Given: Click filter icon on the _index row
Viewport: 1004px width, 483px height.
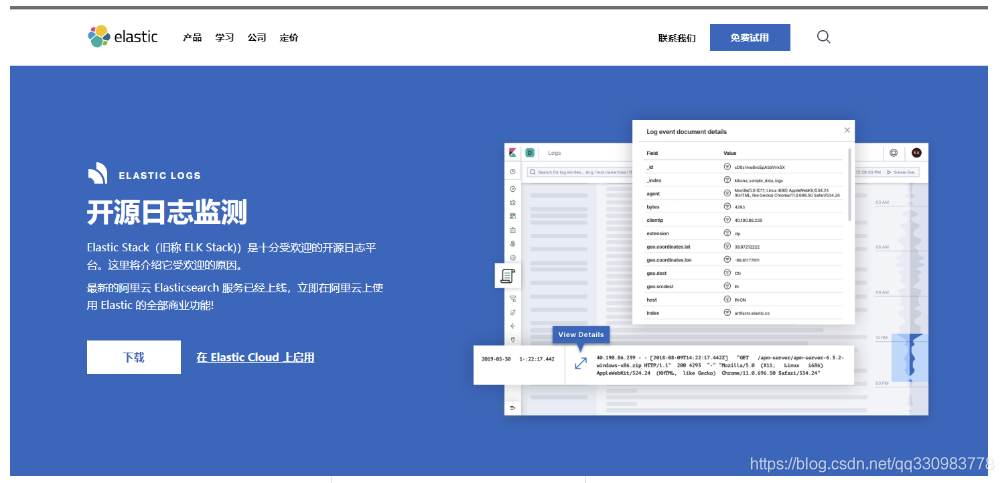Looking at the screenshot, I should (x=727, y=180).
